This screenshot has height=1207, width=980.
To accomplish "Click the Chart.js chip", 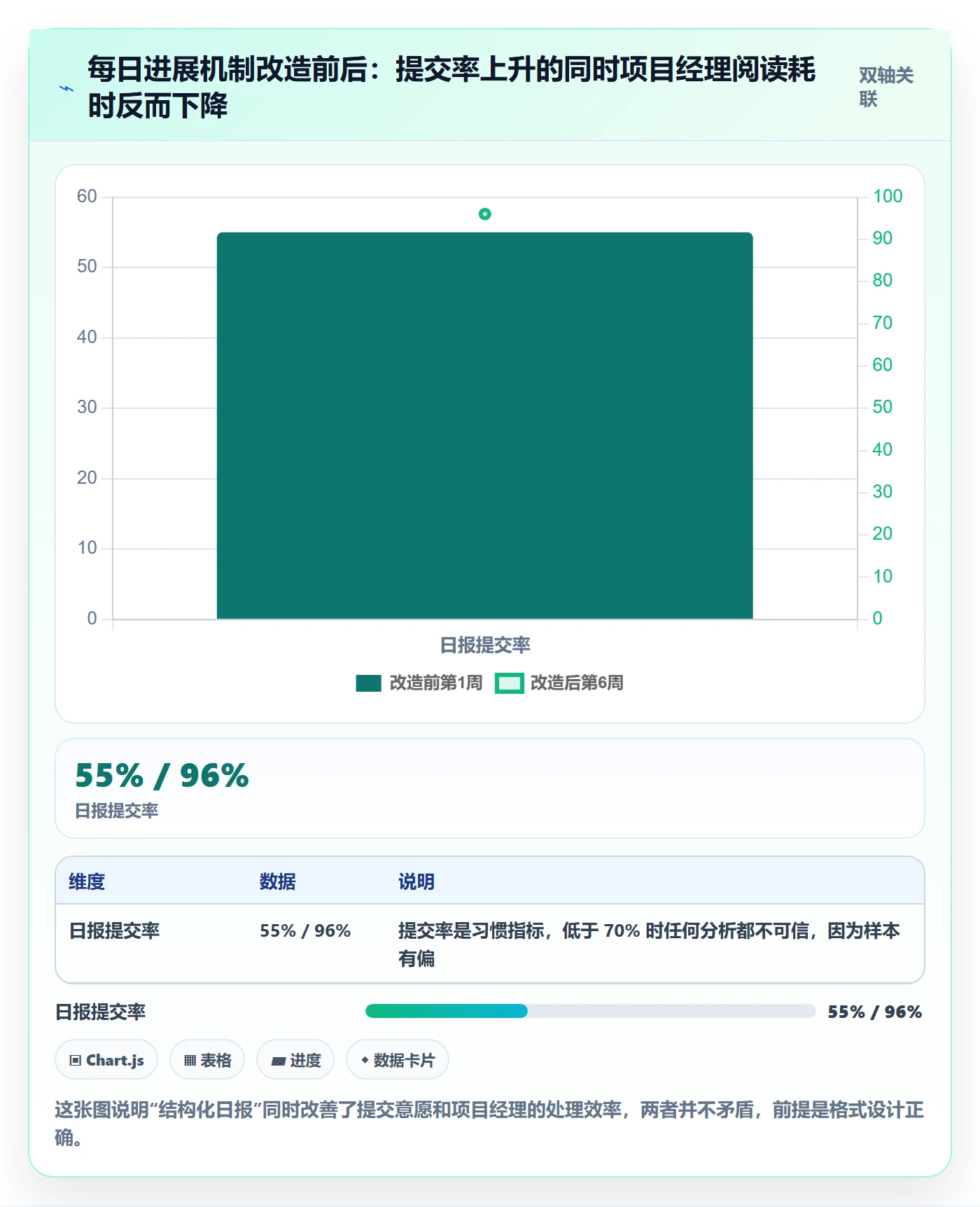I will tap(106, 1060).
